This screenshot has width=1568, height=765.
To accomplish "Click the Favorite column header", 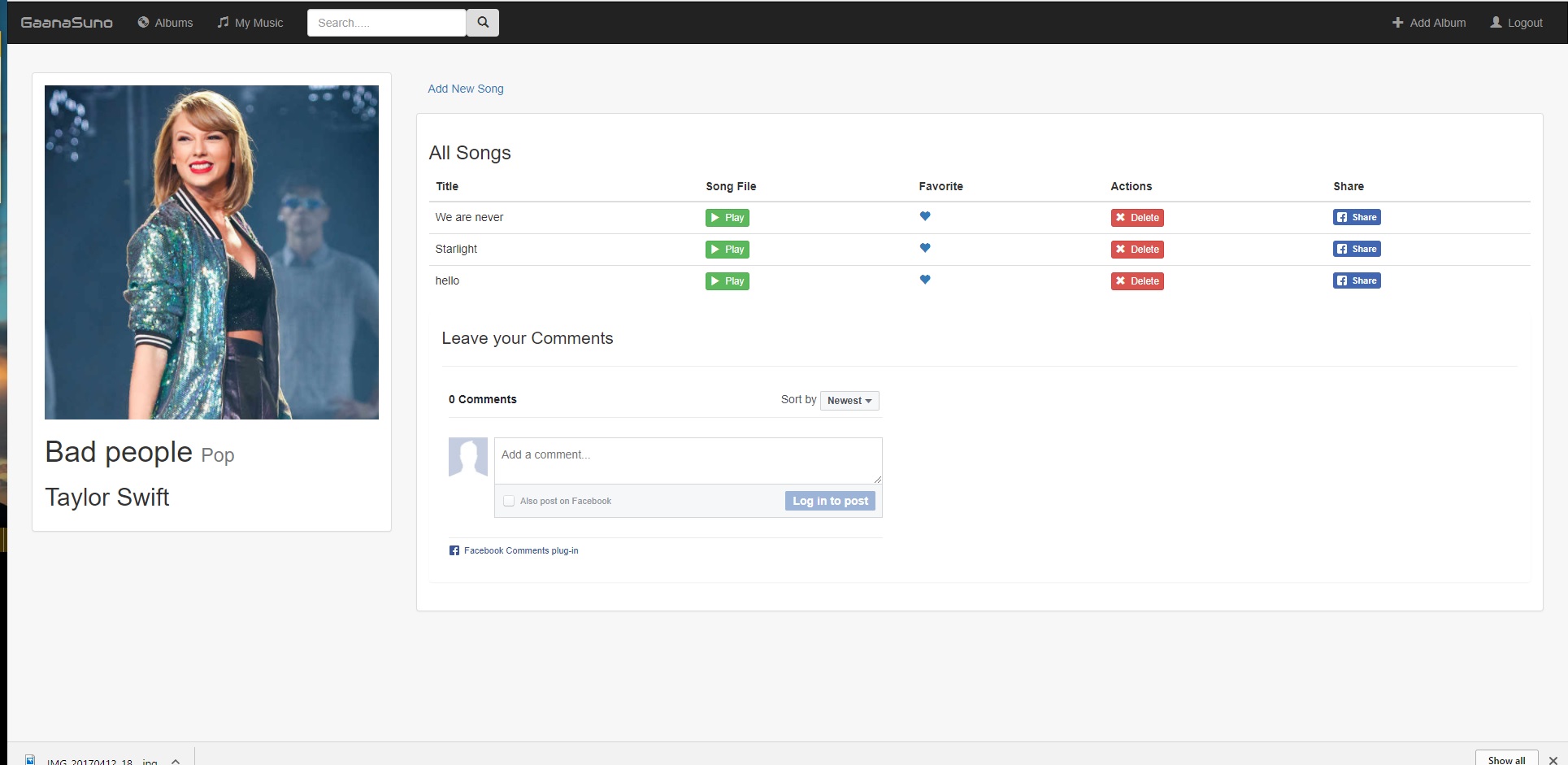I will point(941,186).
